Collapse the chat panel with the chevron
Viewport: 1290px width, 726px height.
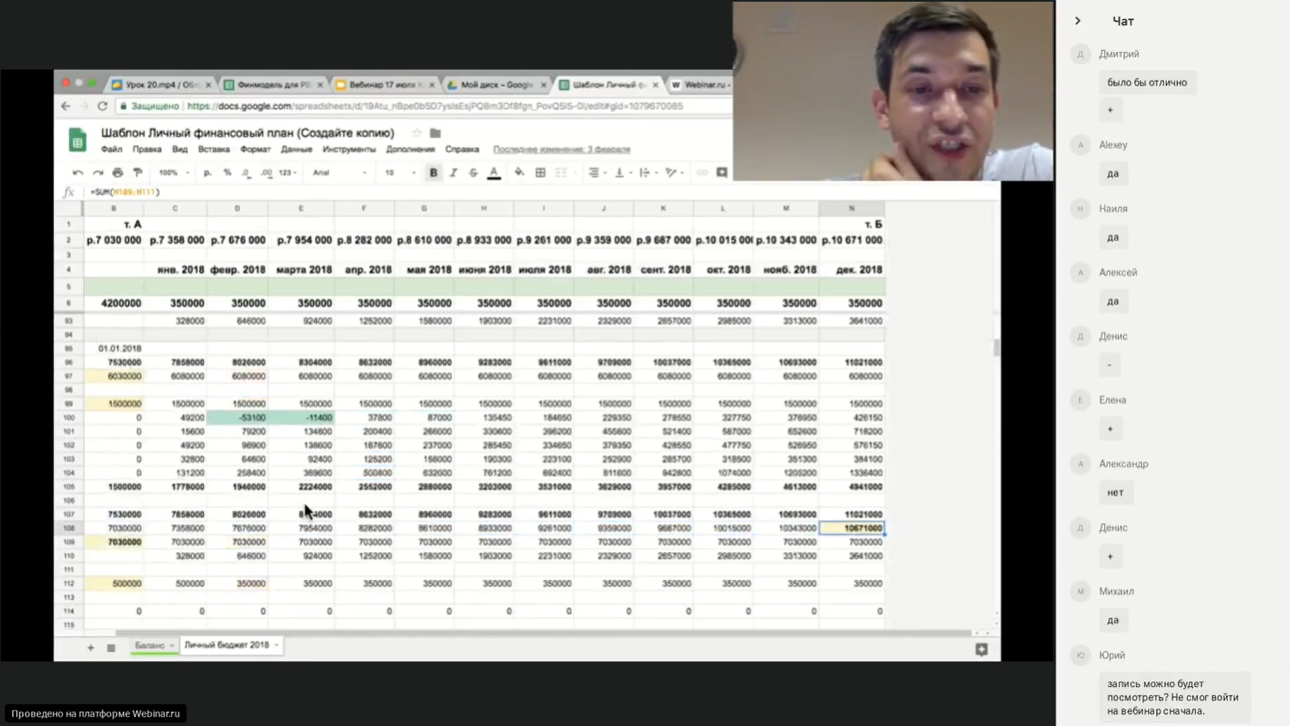[x=1077, y=21]
